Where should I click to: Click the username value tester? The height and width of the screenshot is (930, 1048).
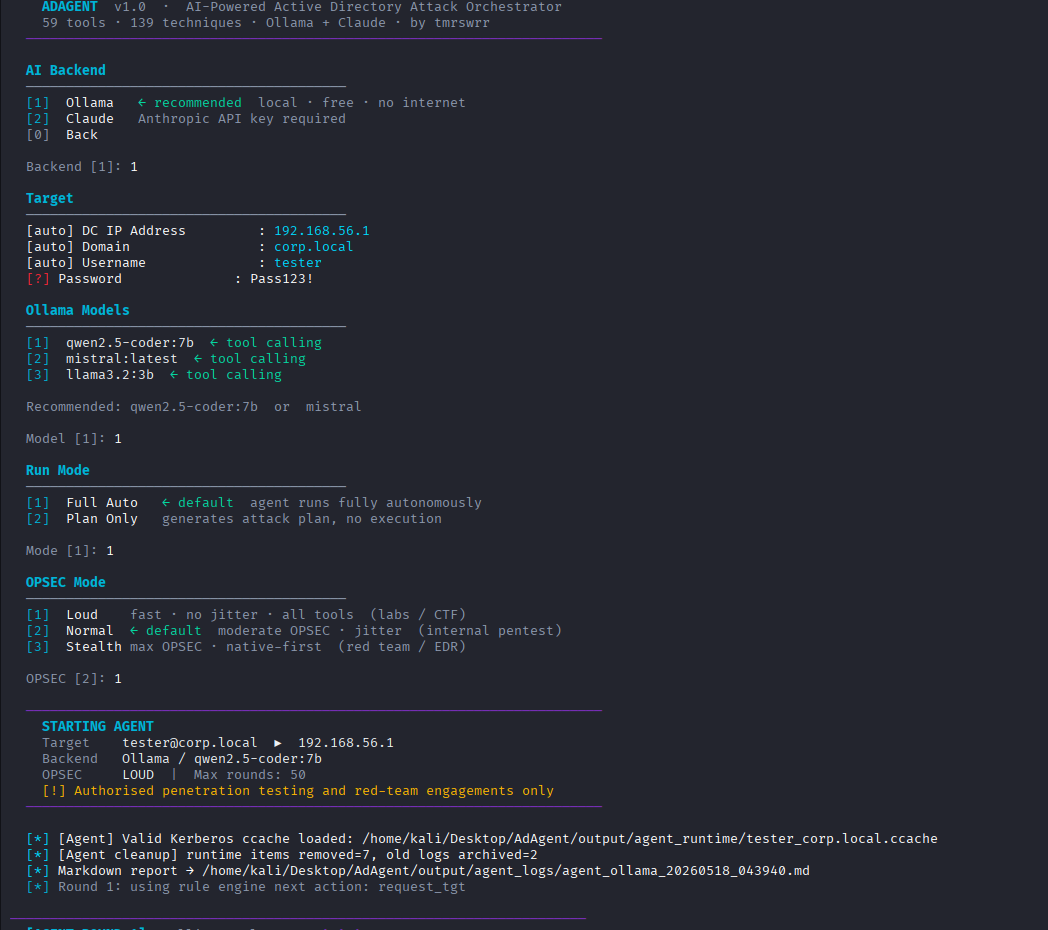(x=297, y=263)
